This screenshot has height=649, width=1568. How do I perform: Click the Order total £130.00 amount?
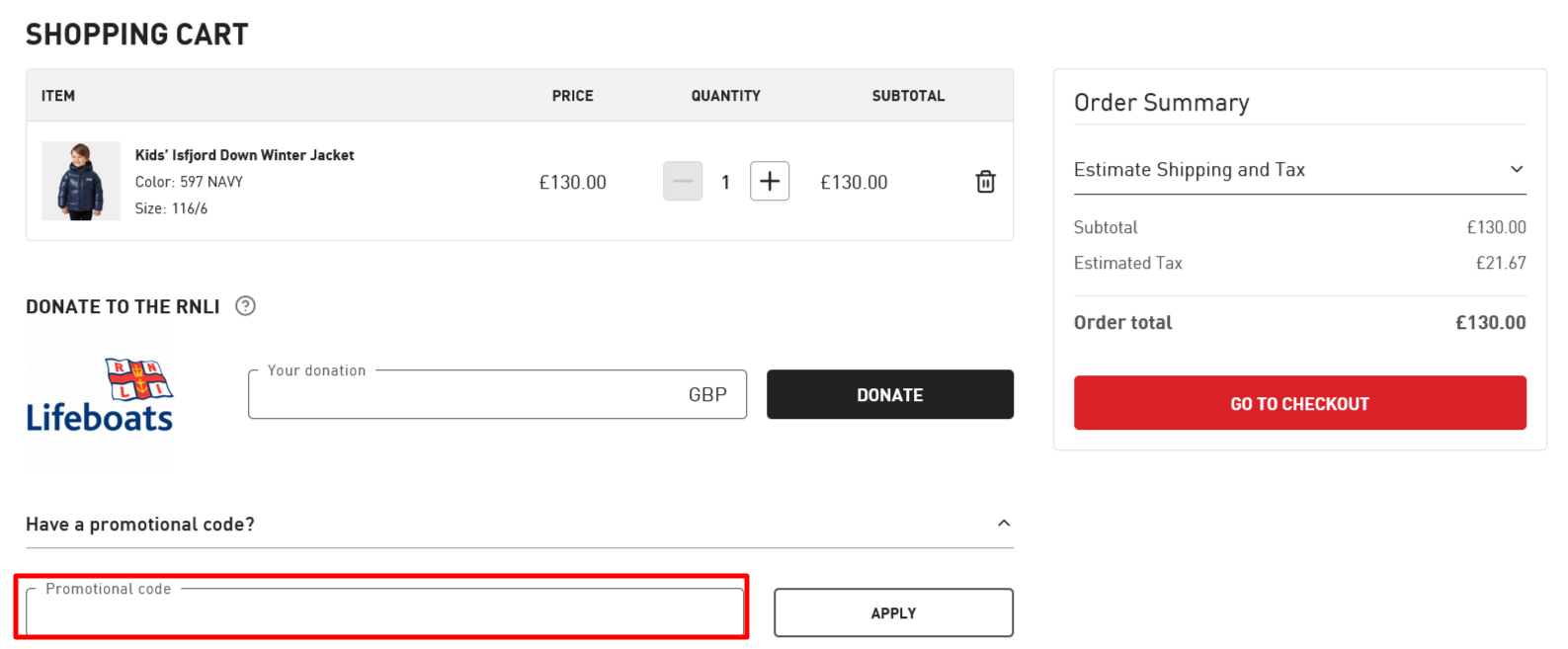pos(1490,322)
